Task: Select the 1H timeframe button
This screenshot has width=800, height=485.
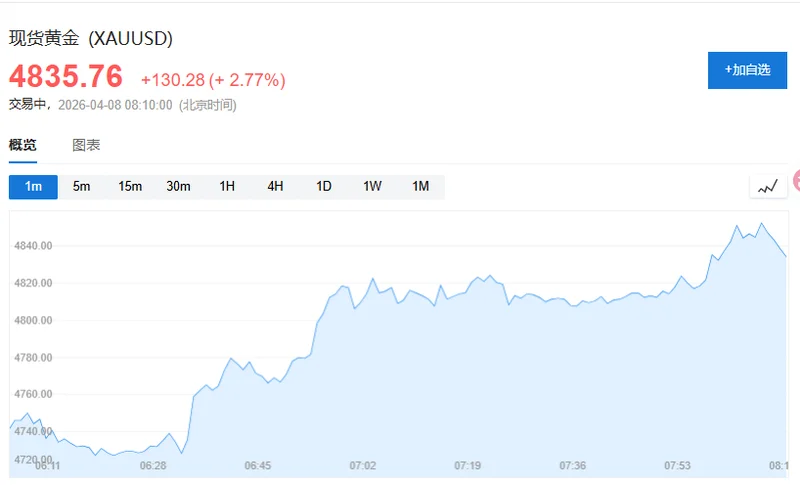Action: pos(227,186)
